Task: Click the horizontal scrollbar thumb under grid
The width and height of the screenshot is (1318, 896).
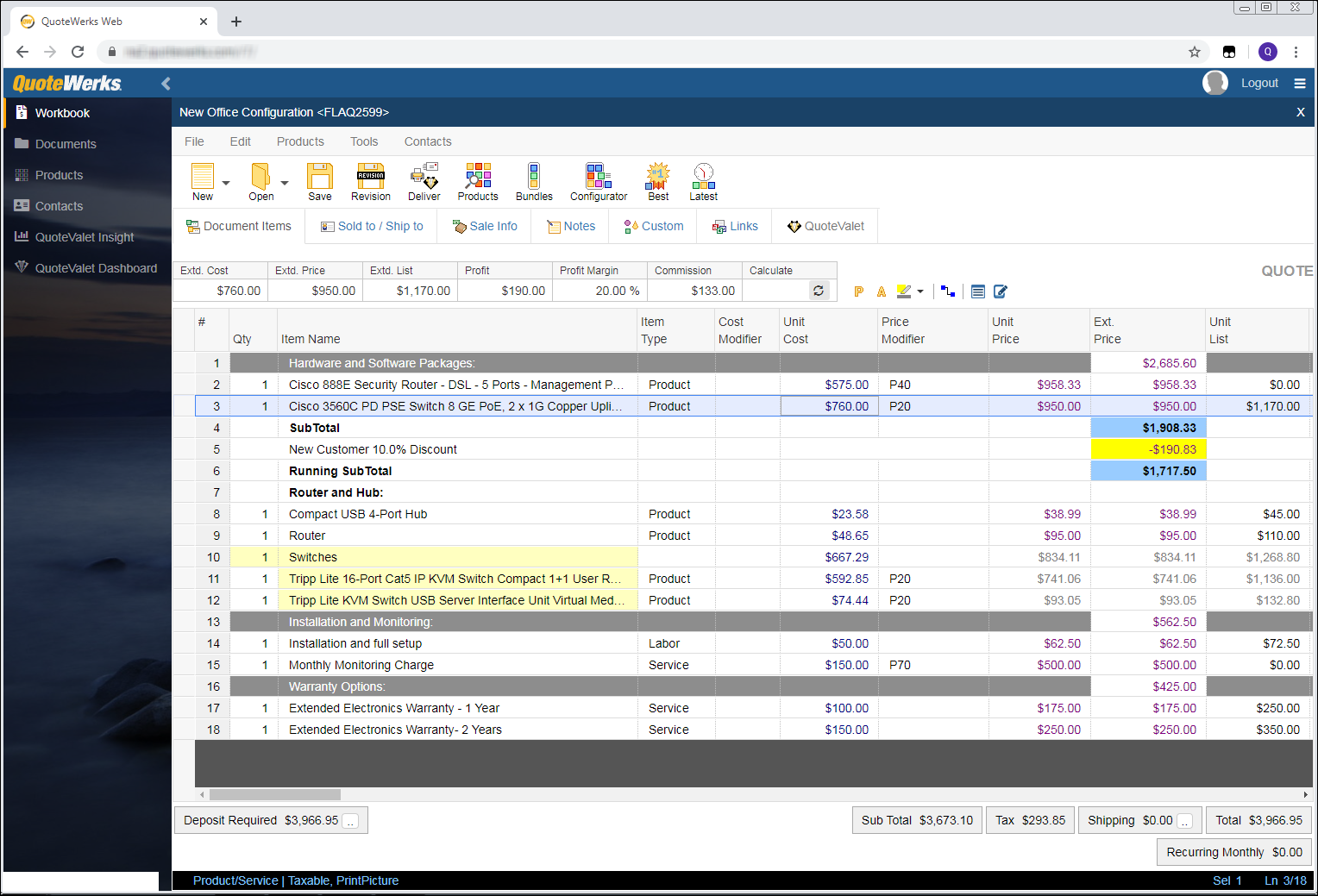Action: (x=275, y=795)
